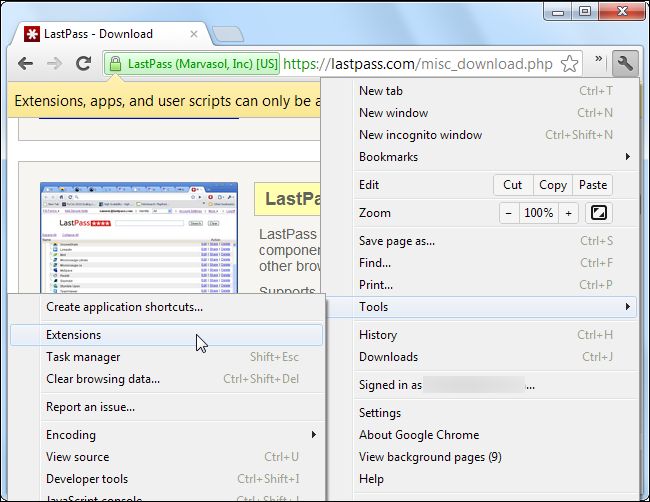
Task: Open the toolbar overflow chevron
Action: click(598, 62)
